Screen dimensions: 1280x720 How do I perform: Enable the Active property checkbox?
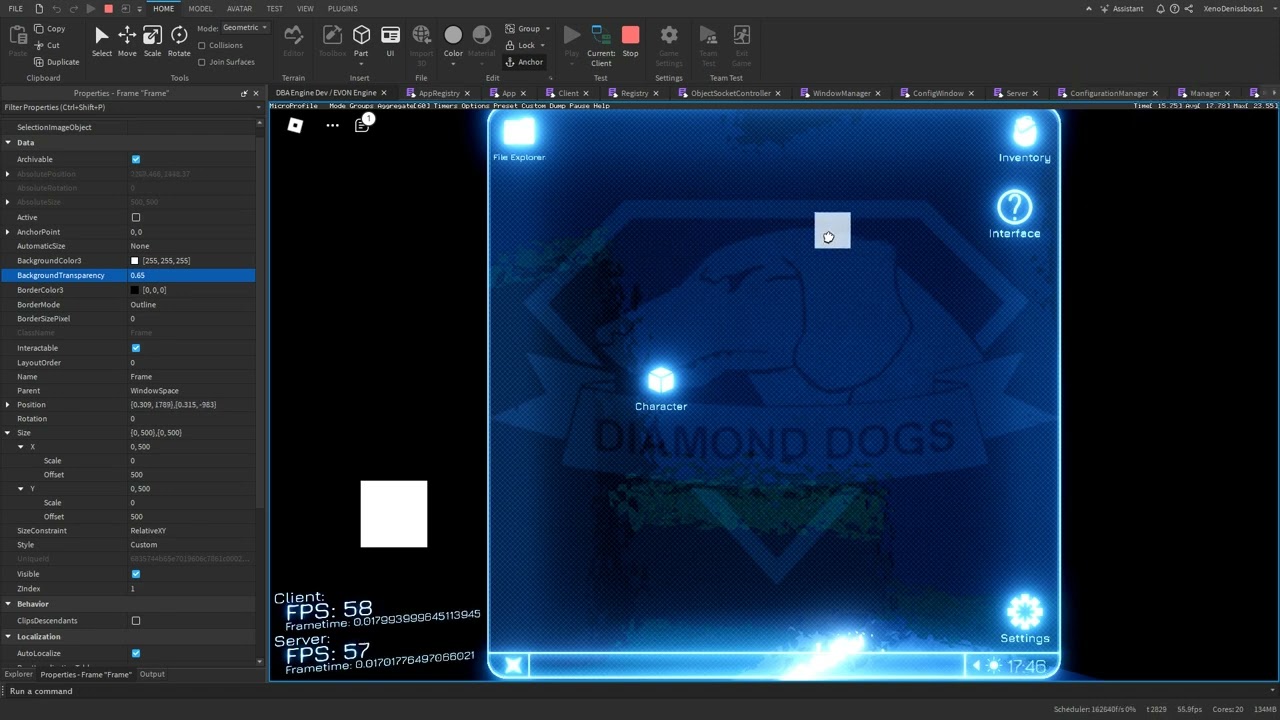click(x=136, y=217)
